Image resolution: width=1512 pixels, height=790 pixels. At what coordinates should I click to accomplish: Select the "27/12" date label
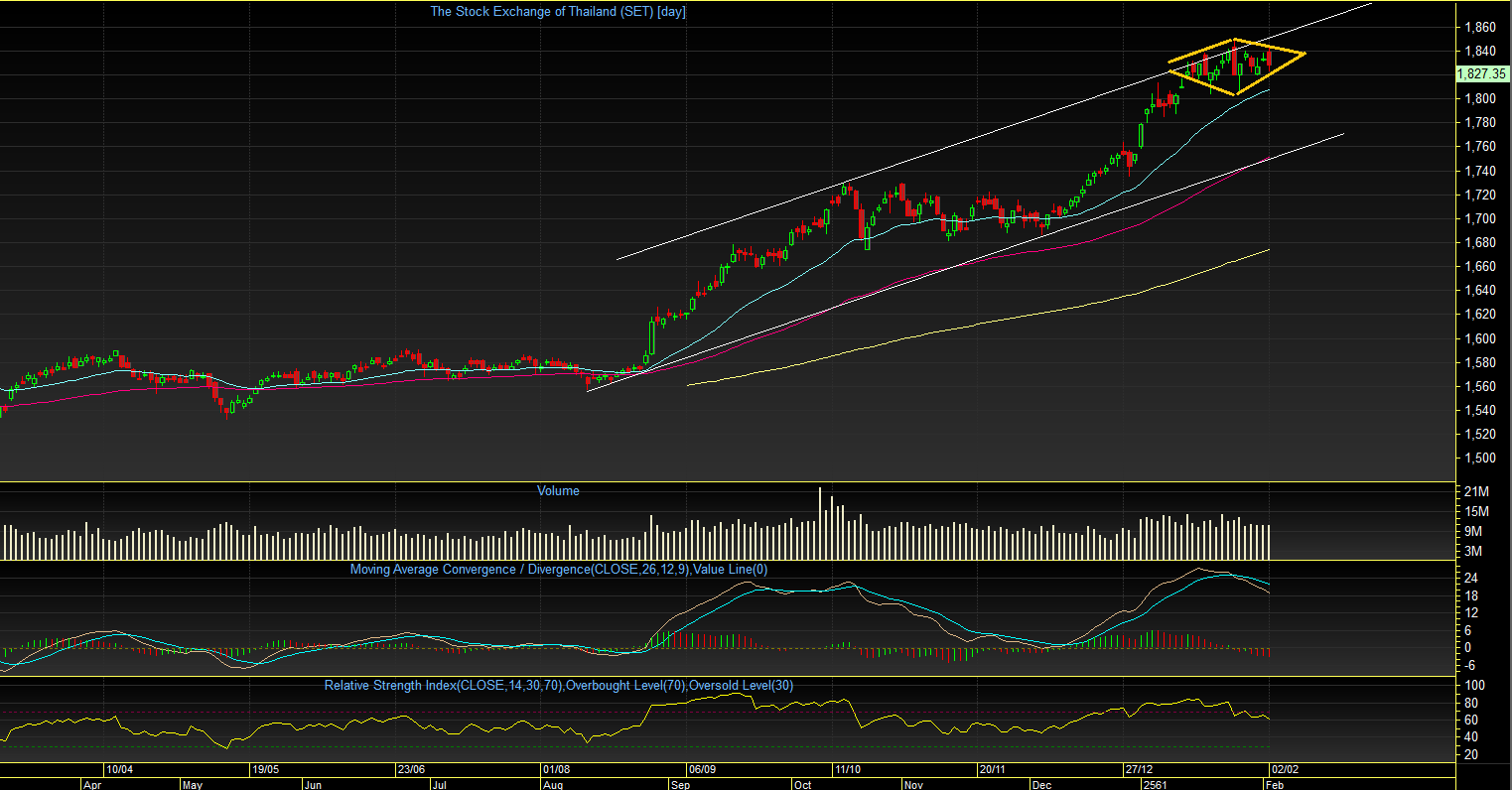click(1139, 769)
